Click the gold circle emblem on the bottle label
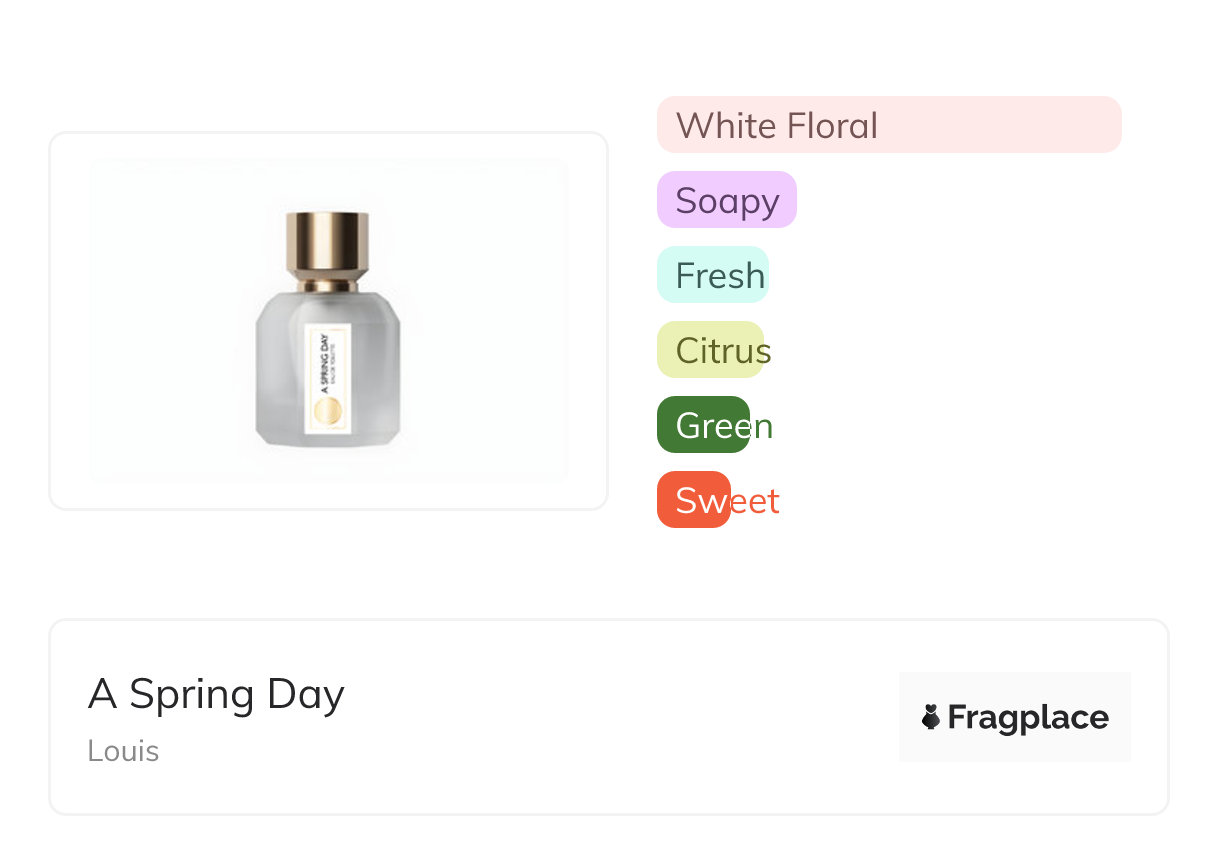The width and height of the screenshot is (1218, 864). (328, 411)
